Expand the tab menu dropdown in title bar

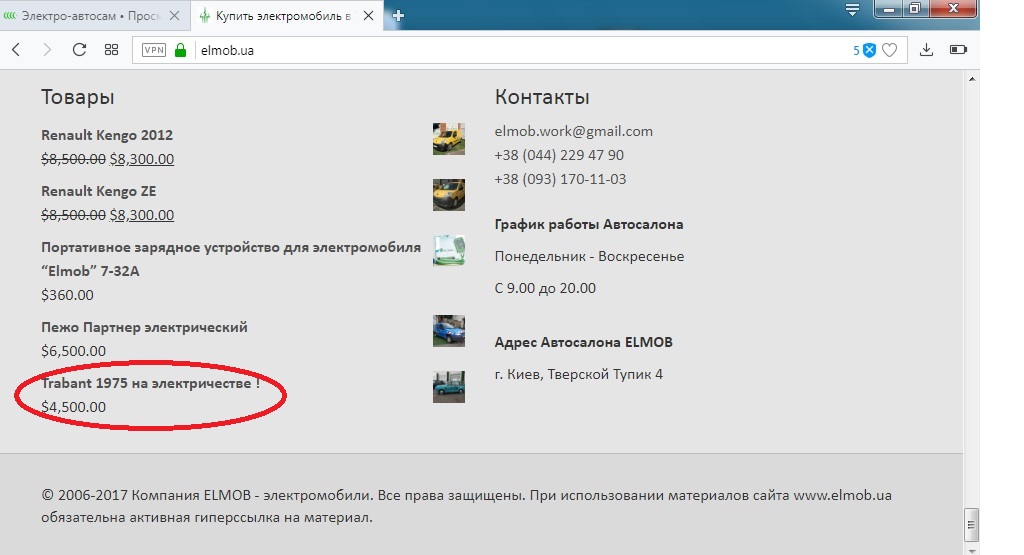[x=852, y=10]
